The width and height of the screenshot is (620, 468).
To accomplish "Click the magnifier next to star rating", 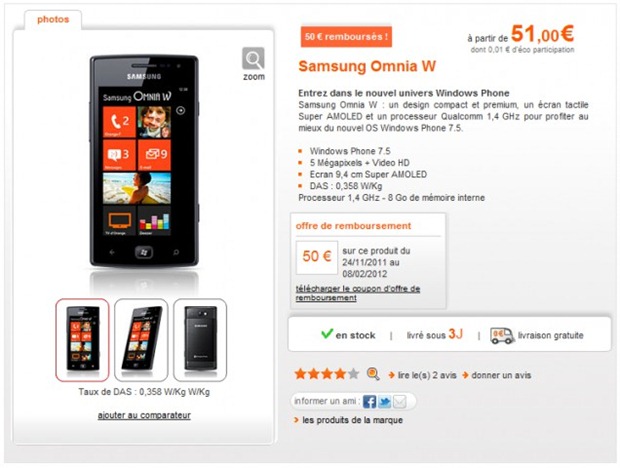I will [x=373, y=374].
